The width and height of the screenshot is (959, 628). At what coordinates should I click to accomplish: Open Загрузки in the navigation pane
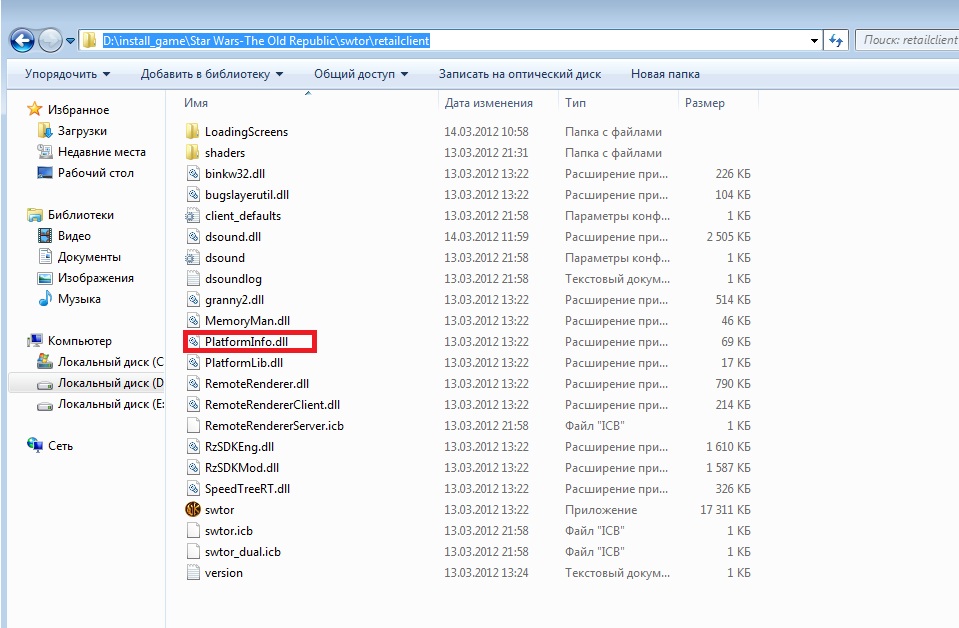[82, 131]
